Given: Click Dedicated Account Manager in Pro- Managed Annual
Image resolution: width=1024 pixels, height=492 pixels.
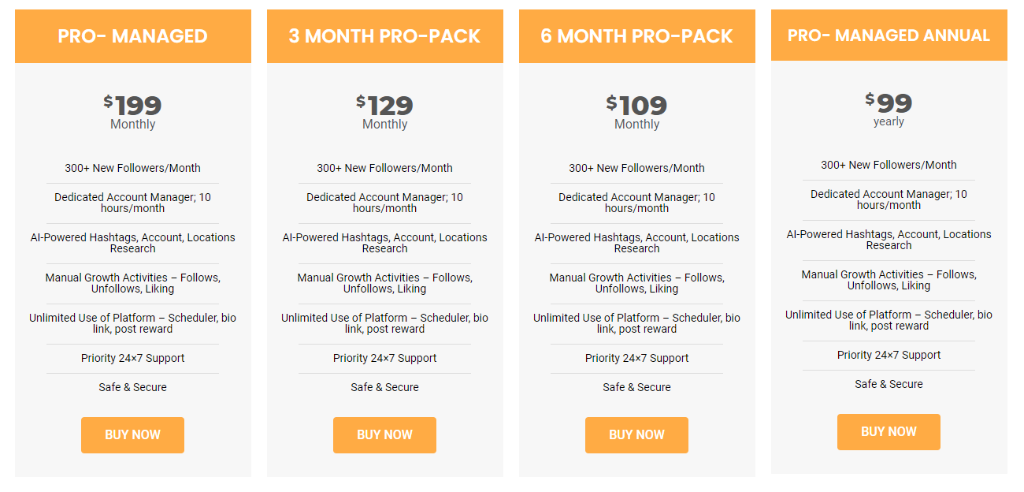Looking at the screenshot, I should 889,199.
